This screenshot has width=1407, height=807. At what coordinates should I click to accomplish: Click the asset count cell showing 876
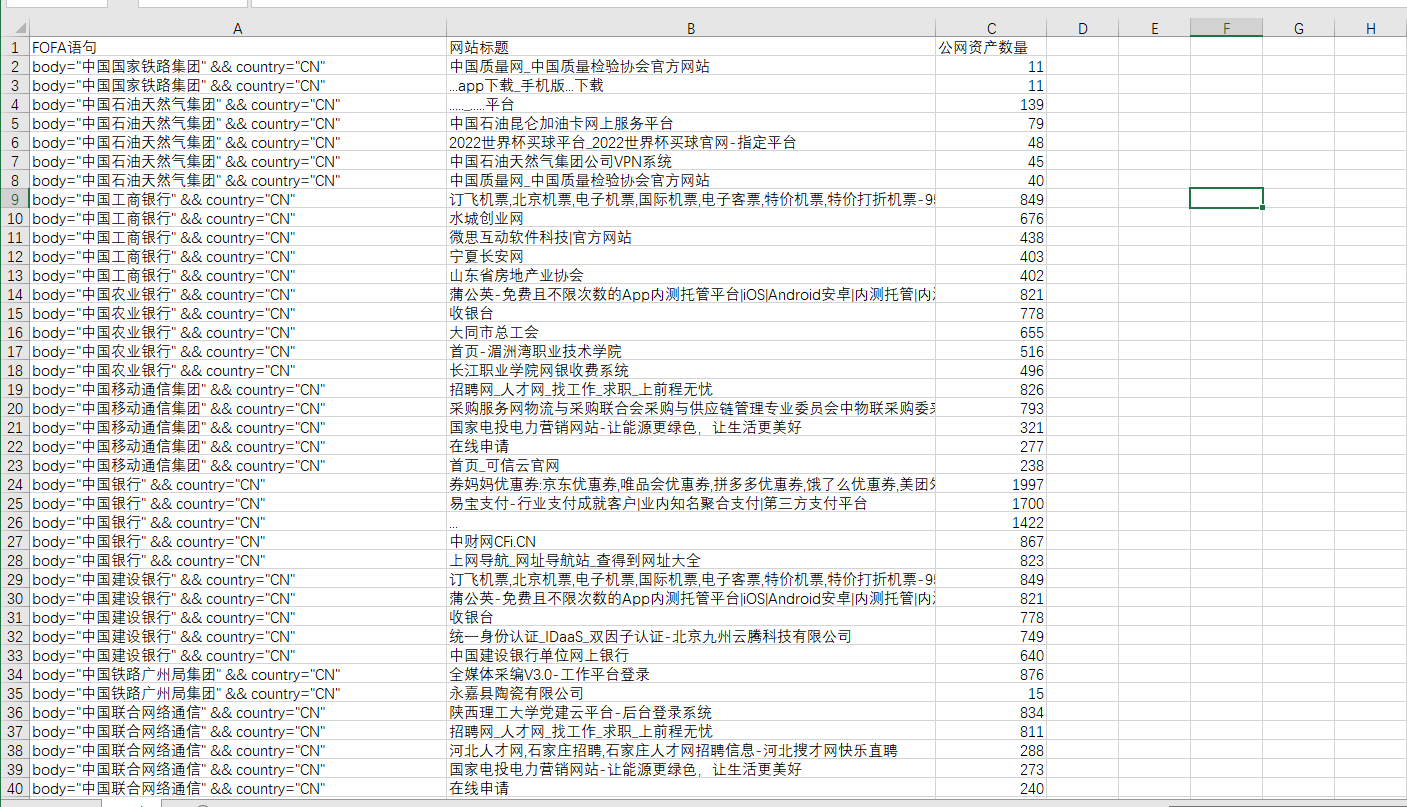tap(991, 674)
